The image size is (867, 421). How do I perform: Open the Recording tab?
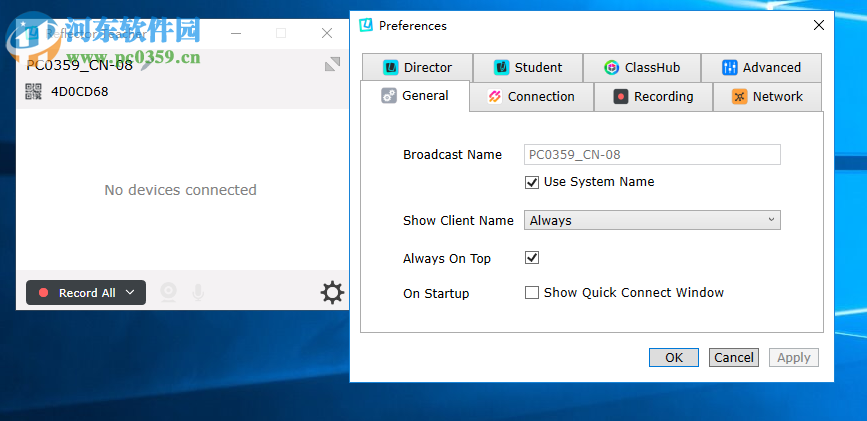point(654,97)
